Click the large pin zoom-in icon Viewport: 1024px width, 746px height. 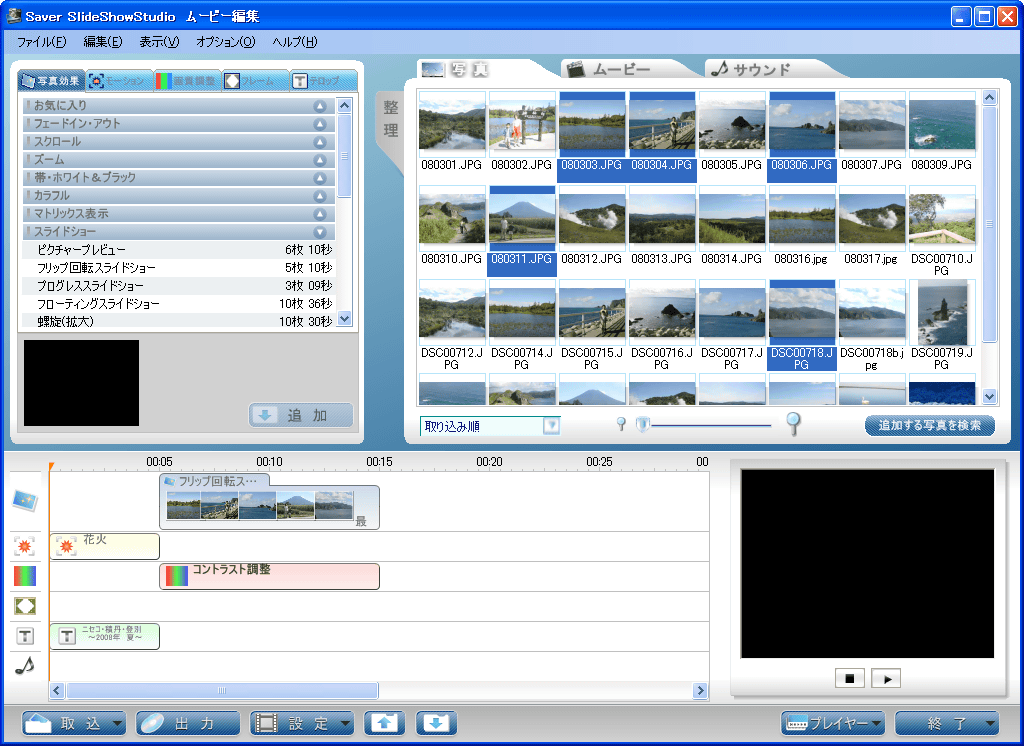click(793, 423)
